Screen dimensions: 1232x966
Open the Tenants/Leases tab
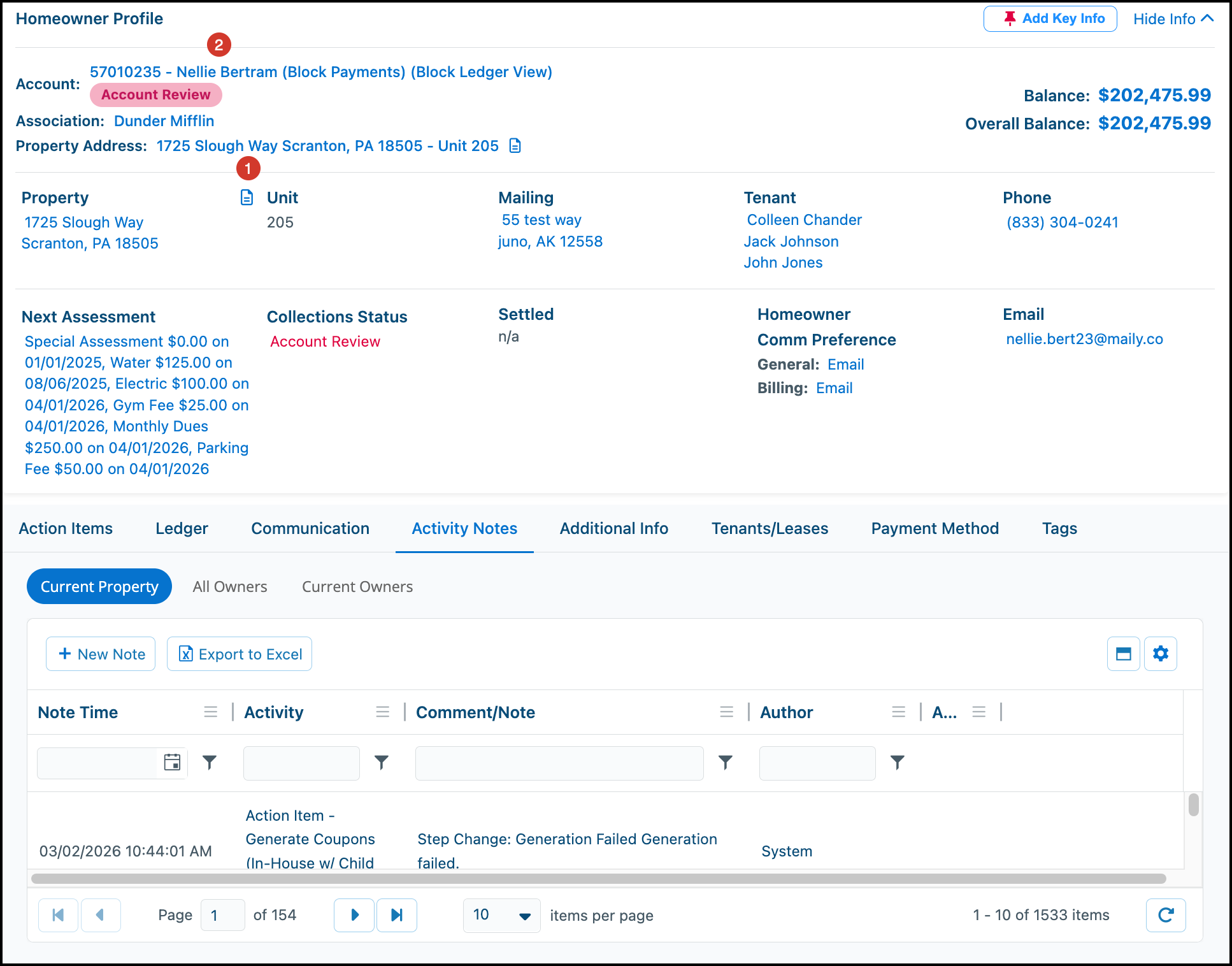[x=770, y=528]
